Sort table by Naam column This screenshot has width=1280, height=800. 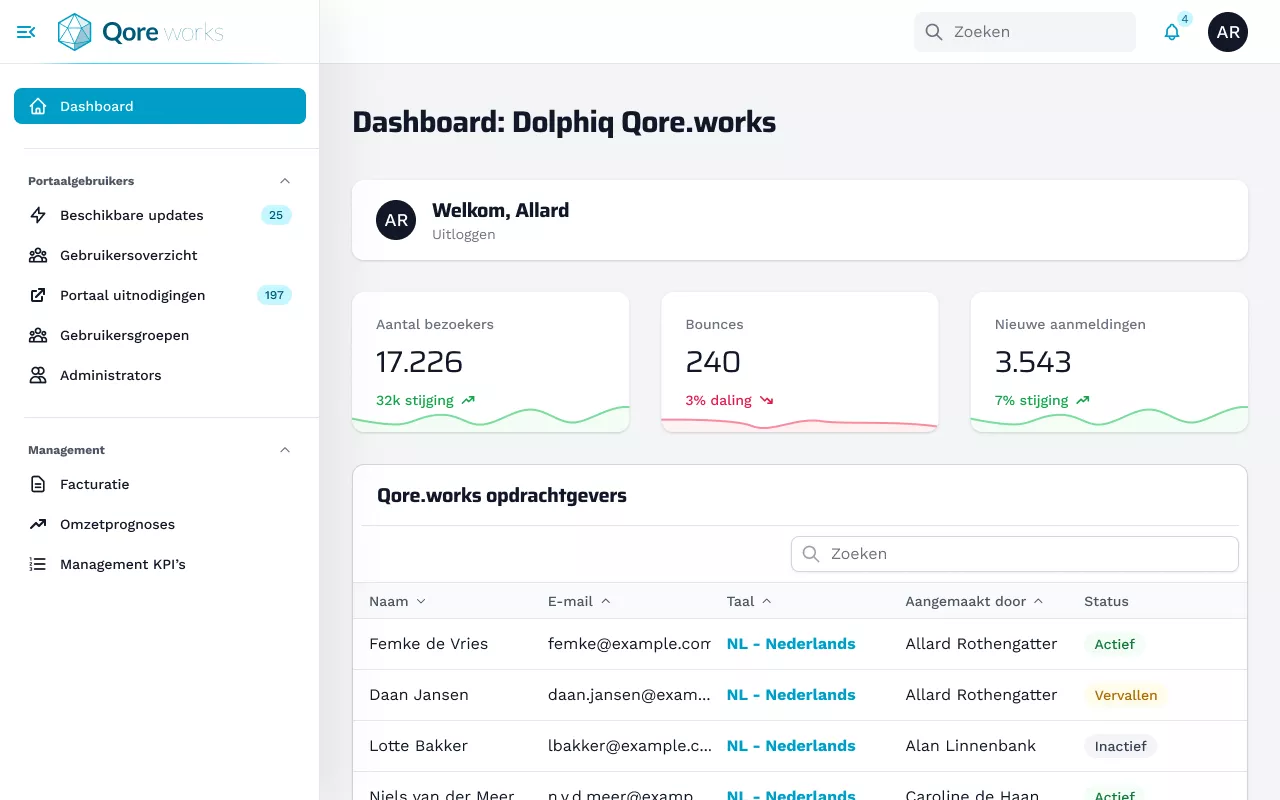coord(397,601)
